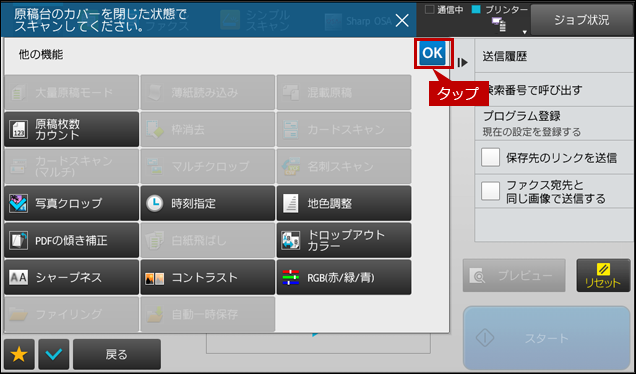
Task: Select 原稿枚数カウント function
Action: coord(71,129)
